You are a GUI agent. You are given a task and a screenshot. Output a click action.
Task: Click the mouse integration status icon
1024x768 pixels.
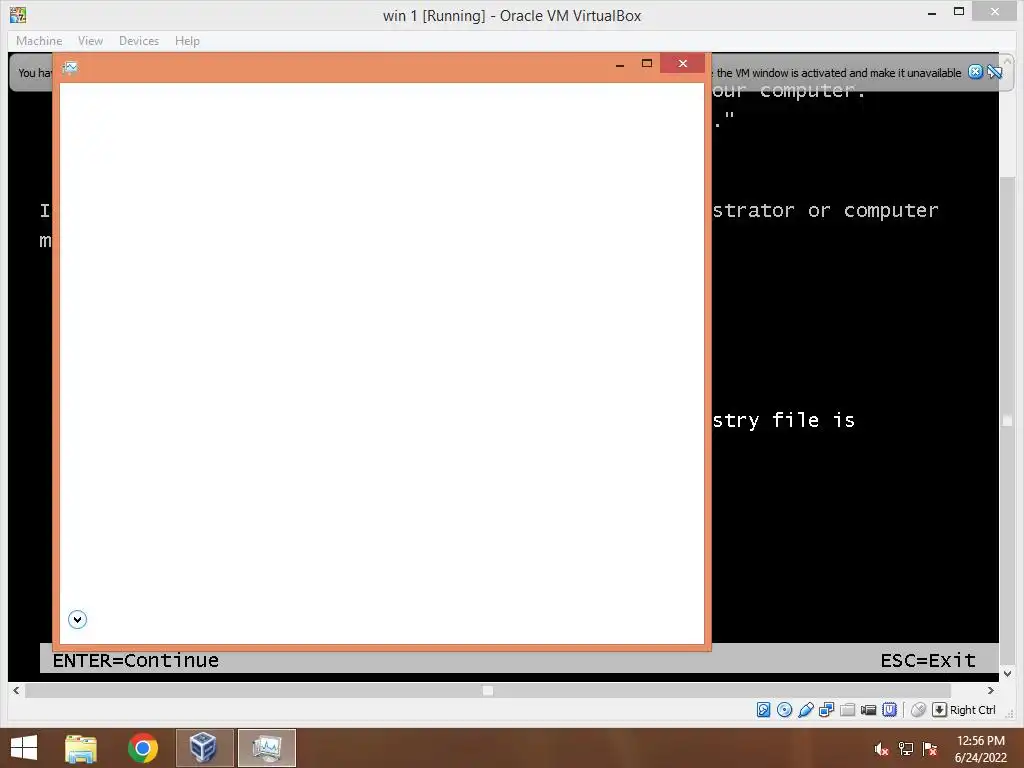point(918,710)
